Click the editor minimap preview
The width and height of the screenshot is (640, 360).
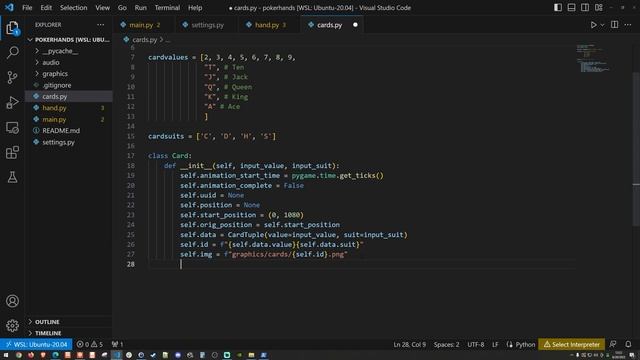592,58
